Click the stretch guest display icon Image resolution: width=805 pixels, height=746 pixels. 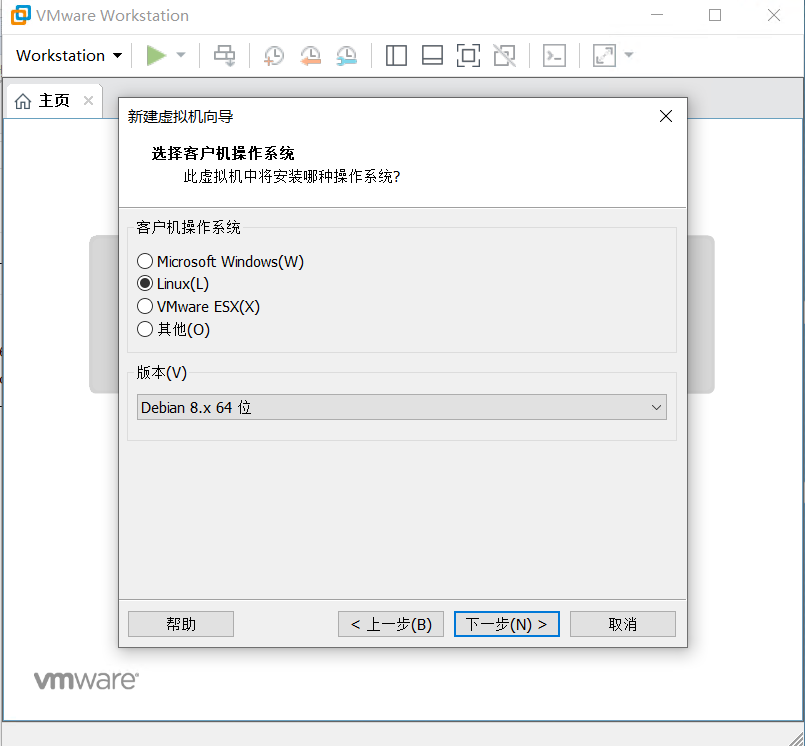(x=604, y=55)
